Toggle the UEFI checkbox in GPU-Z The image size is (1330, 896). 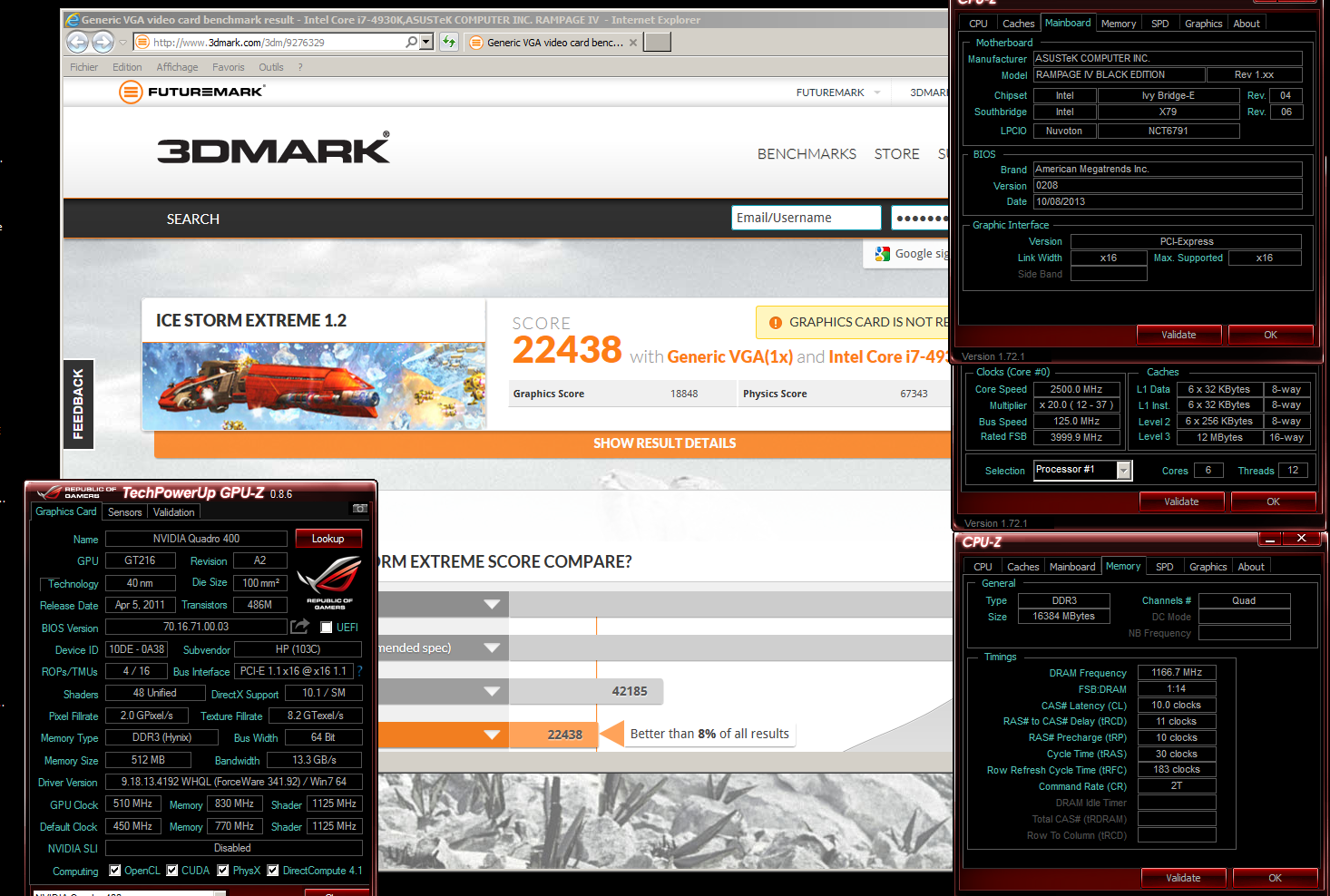coord(327,628)
